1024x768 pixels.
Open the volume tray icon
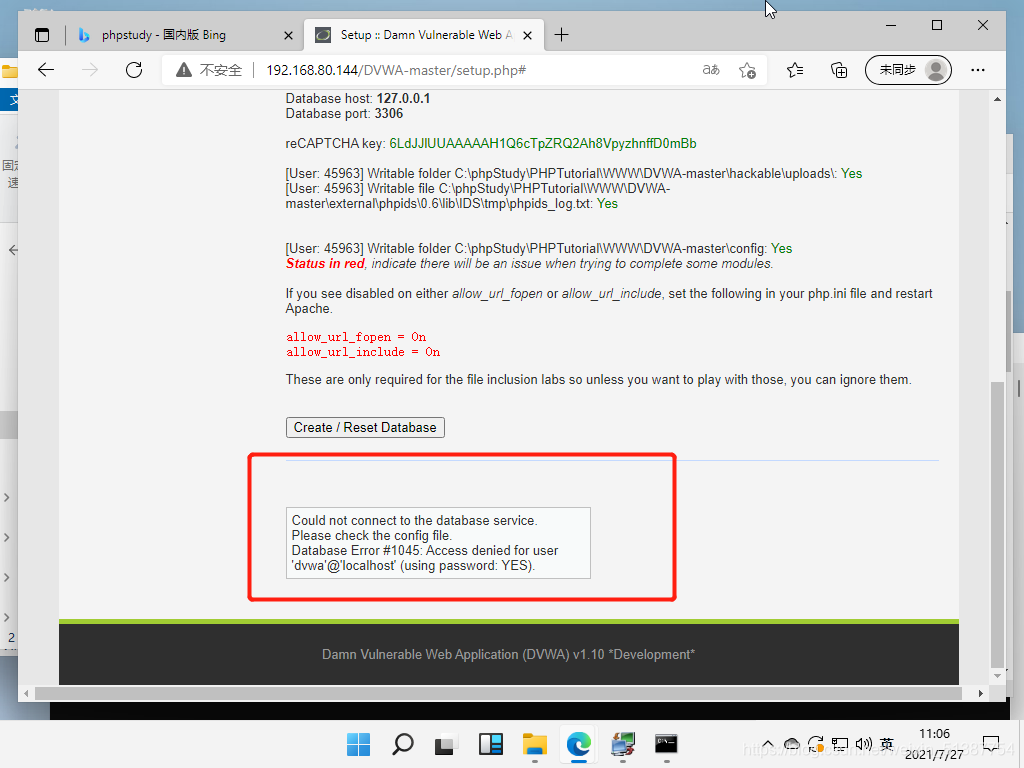(x=863, y=744)
